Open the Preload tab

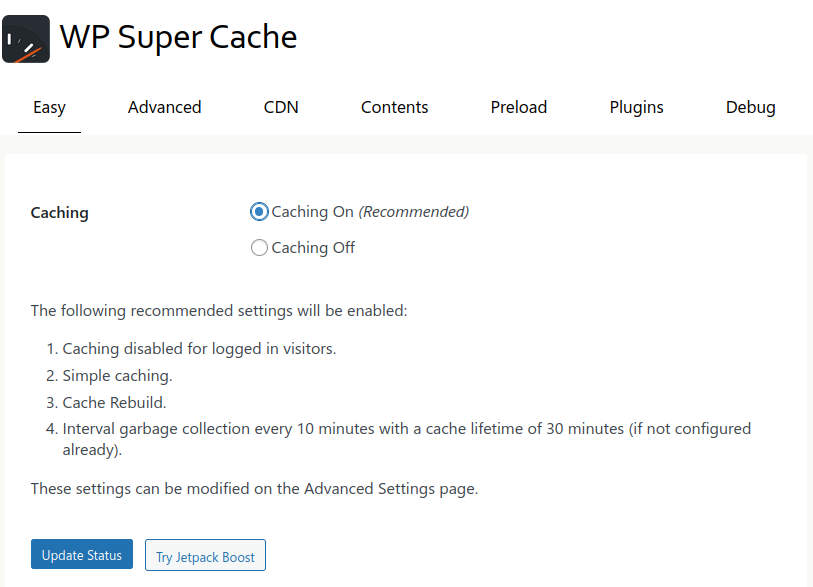(x=518, y=107)
